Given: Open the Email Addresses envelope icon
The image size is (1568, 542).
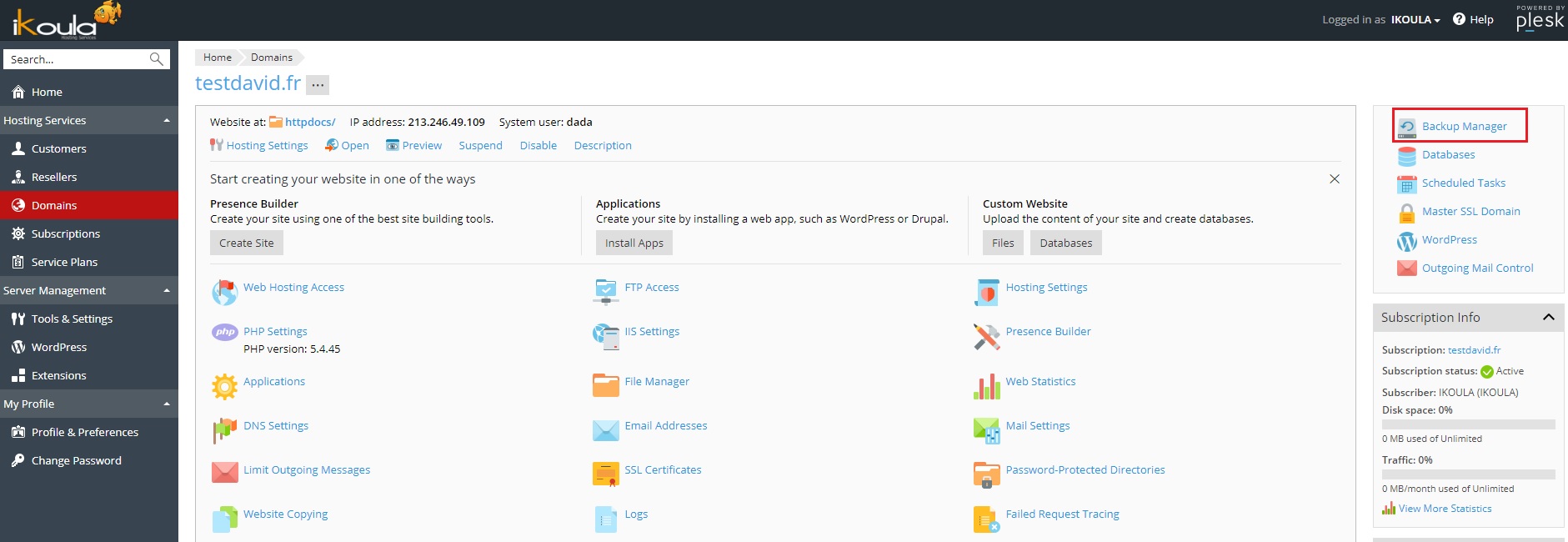Looking at the screenshot, I should 606,430.
